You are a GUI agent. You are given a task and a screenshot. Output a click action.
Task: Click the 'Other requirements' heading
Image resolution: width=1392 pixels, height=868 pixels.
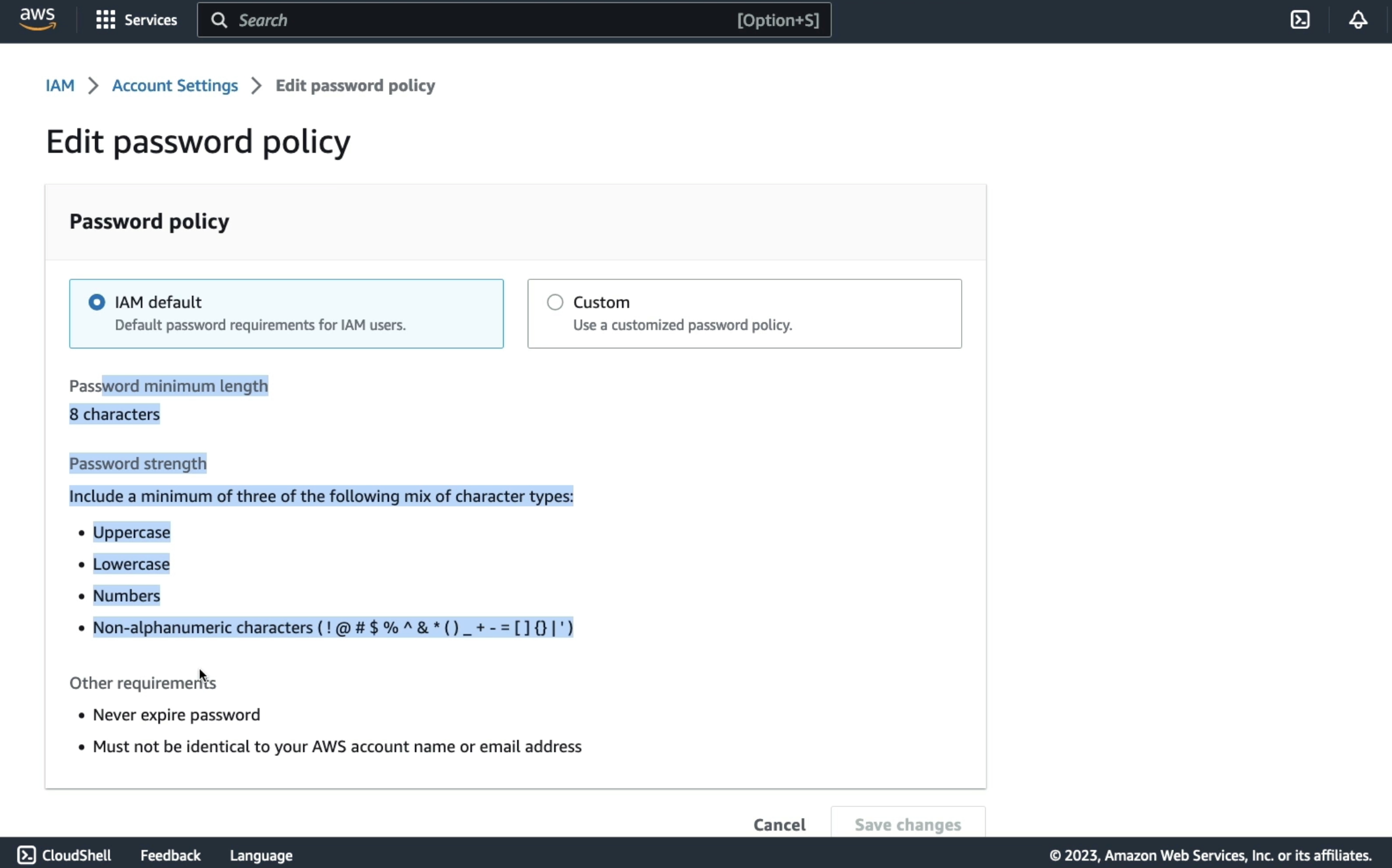point(142,683)
